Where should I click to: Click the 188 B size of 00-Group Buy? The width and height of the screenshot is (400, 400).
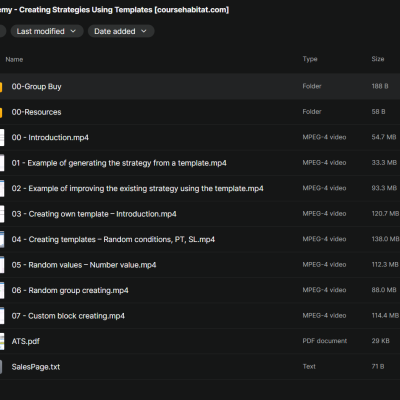coord(380,86)
